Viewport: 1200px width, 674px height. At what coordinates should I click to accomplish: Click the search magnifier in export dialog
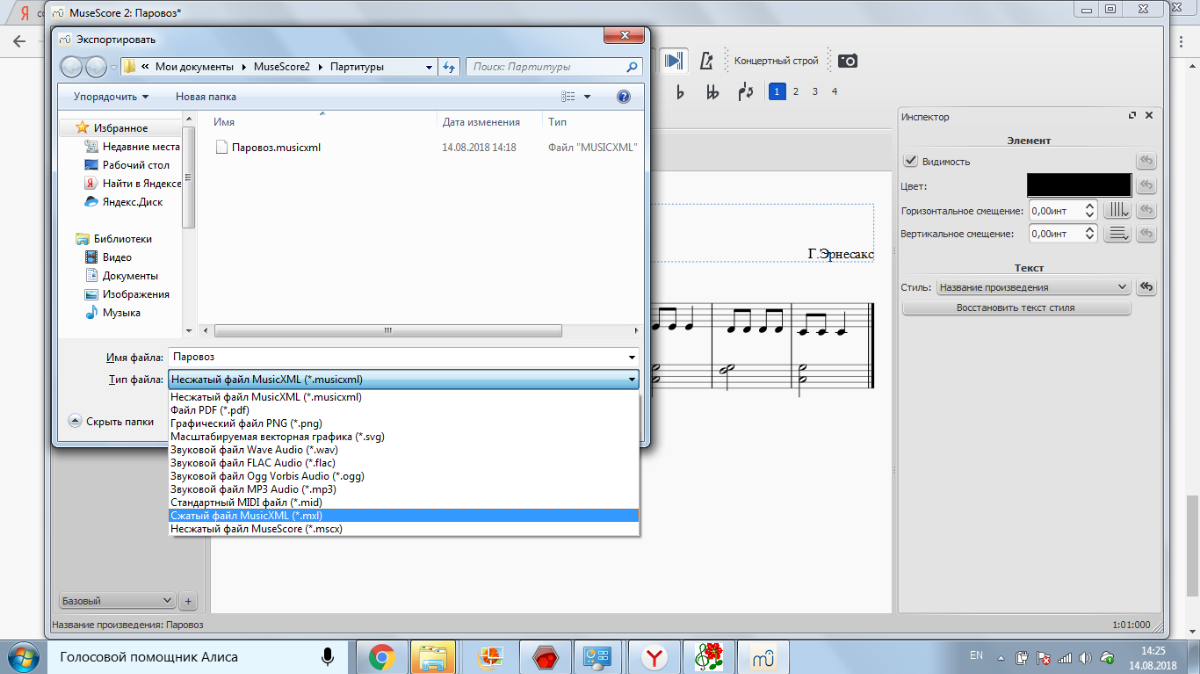pyautogui.click(x=632, y=67)
